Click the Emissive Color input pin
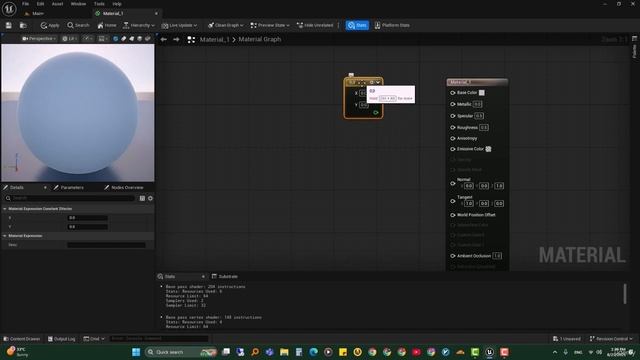Image resolution: width=640 pixels, height=360 pixels. 453,149
